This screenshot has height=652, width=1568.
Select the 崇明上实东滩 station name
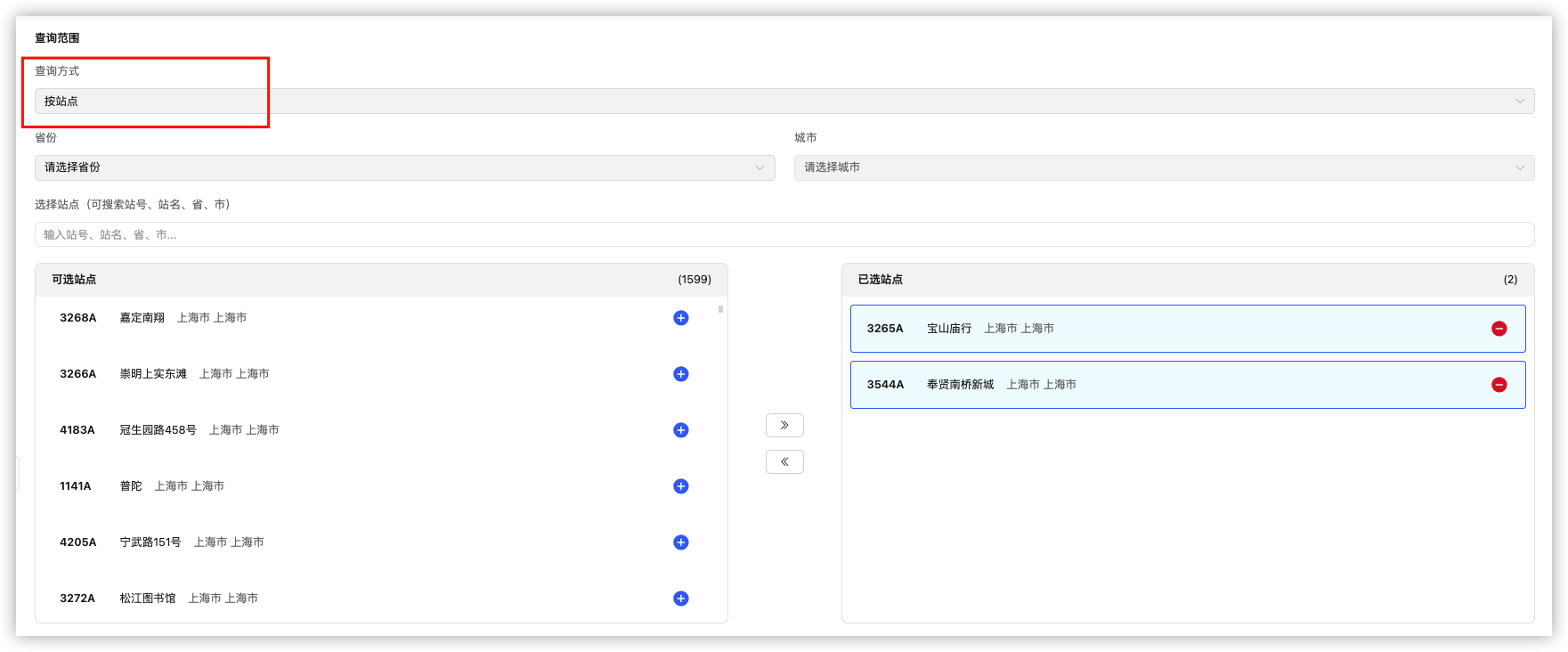(153, 374)
